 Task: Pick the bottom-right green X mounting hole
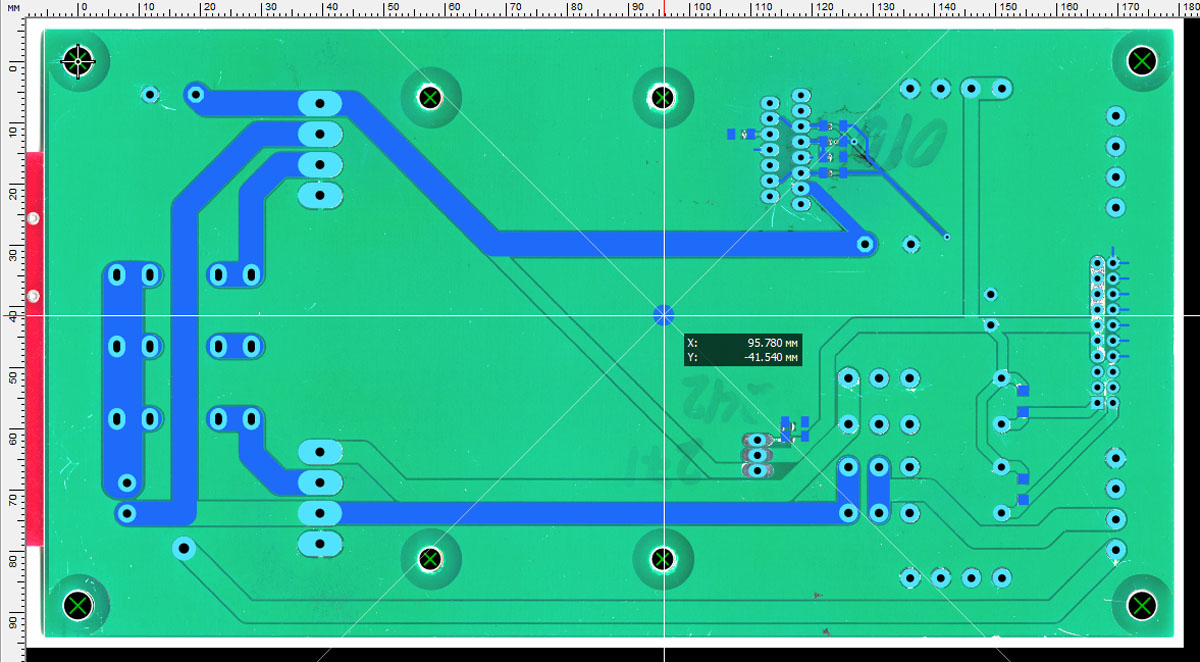pos(1142,605)
